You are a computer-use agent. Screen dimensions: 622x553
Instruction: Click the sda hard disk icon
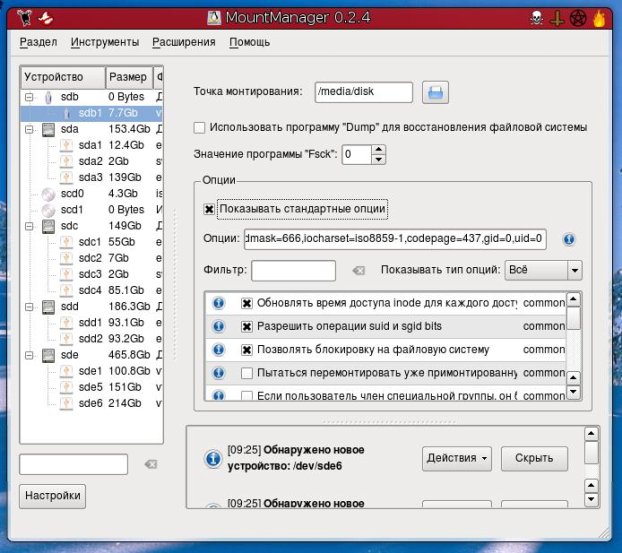click(48, 130)
